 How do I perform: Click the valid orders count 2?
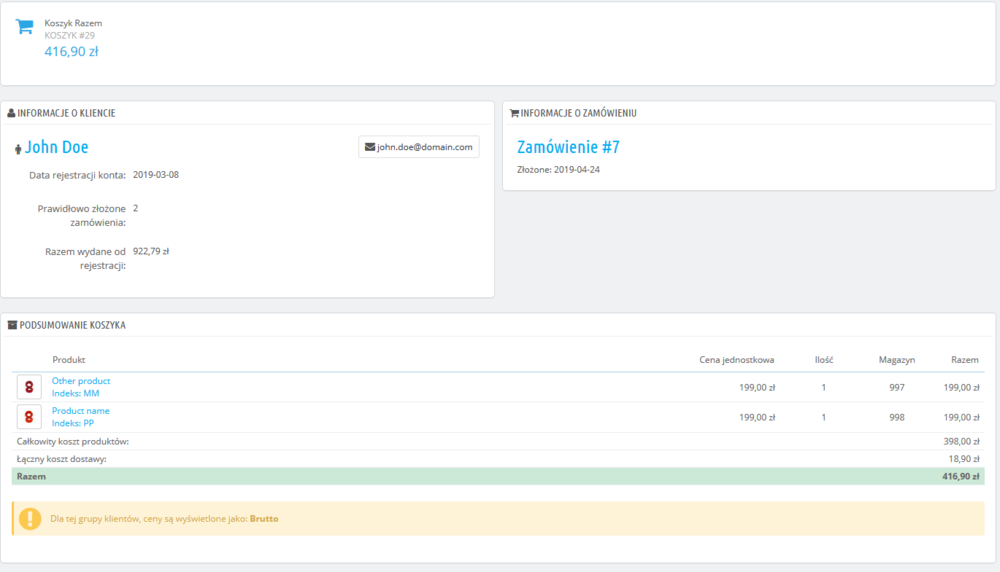pos(135,209)
